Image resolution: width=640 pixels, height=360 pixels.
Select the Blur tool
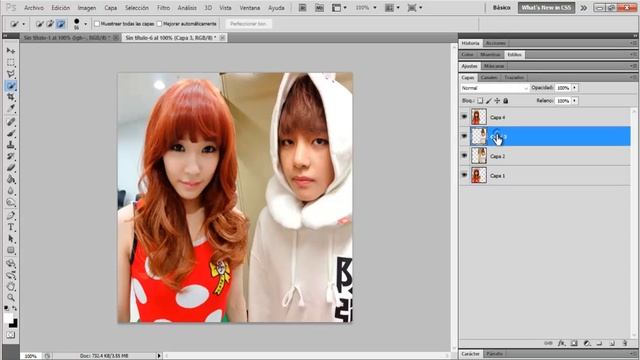(x=11, y=191)
